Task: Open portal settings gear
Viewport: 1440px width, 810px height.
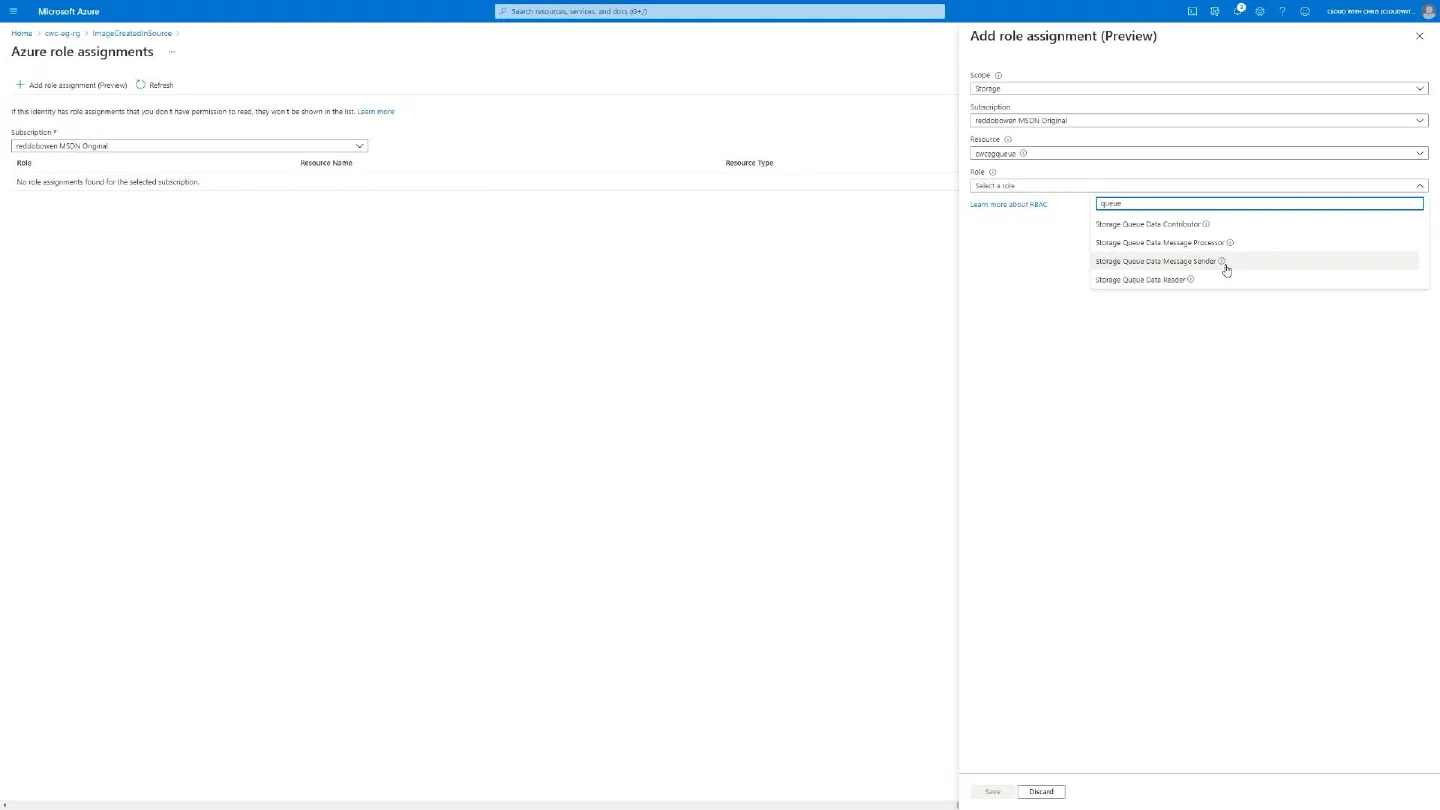Action: pyautogui.click(x=1259, y=11)
